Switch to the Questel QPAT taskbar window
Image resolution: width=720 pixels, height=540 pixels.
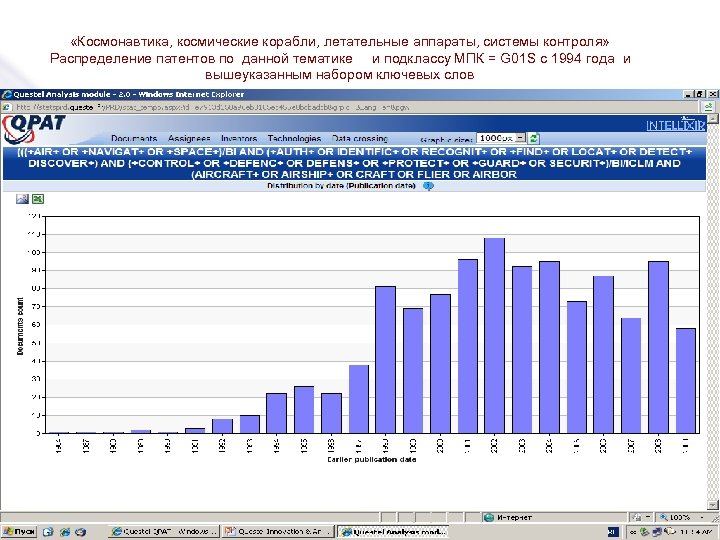point(164,532)
